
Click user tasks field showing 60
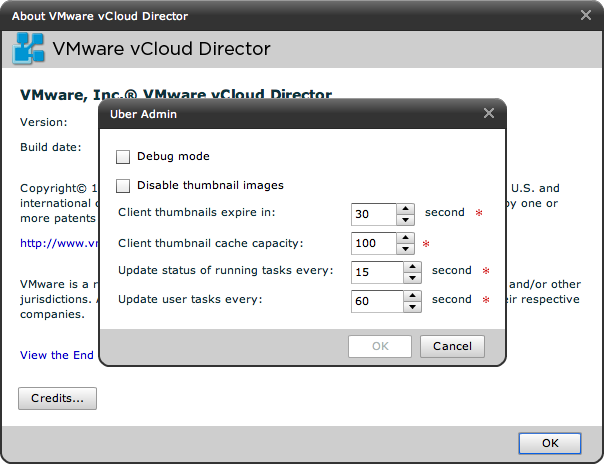(x=377, y=301)
